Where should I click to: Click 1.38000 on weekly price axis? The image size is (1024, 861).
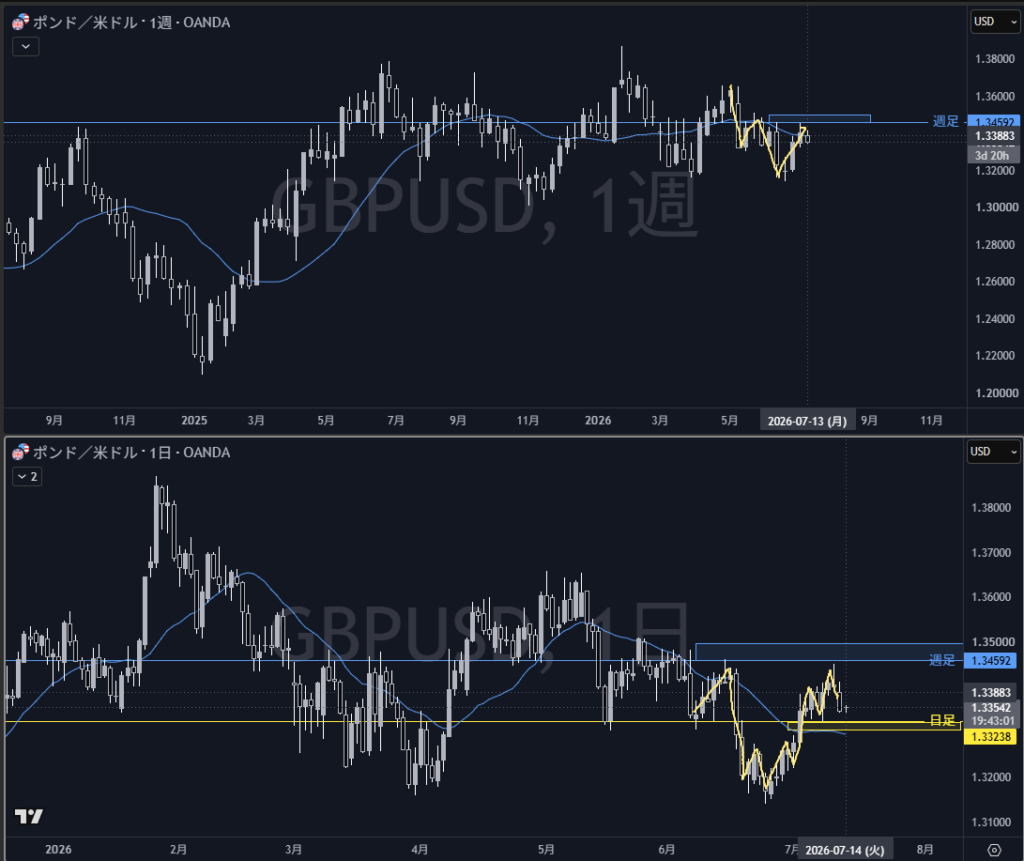(995, 59)
